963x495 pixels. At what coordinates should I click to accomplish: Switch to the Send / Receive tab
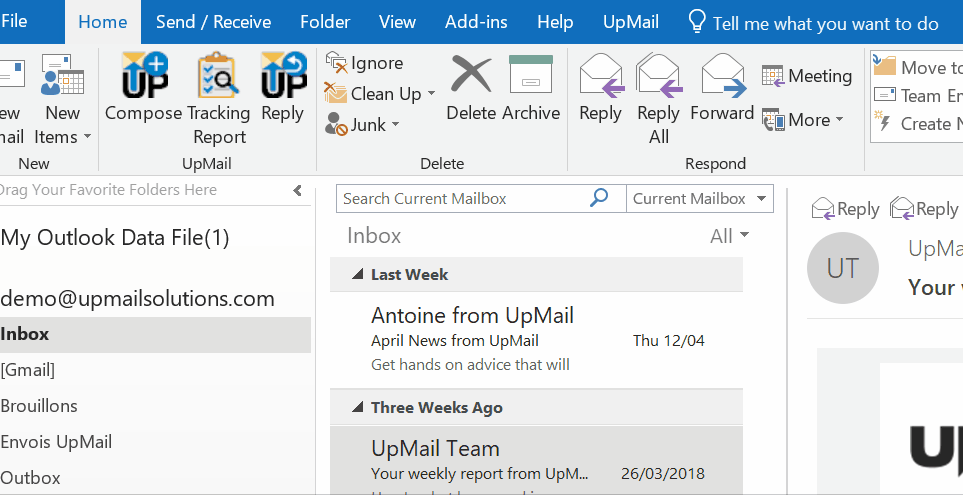coord(213,22)
